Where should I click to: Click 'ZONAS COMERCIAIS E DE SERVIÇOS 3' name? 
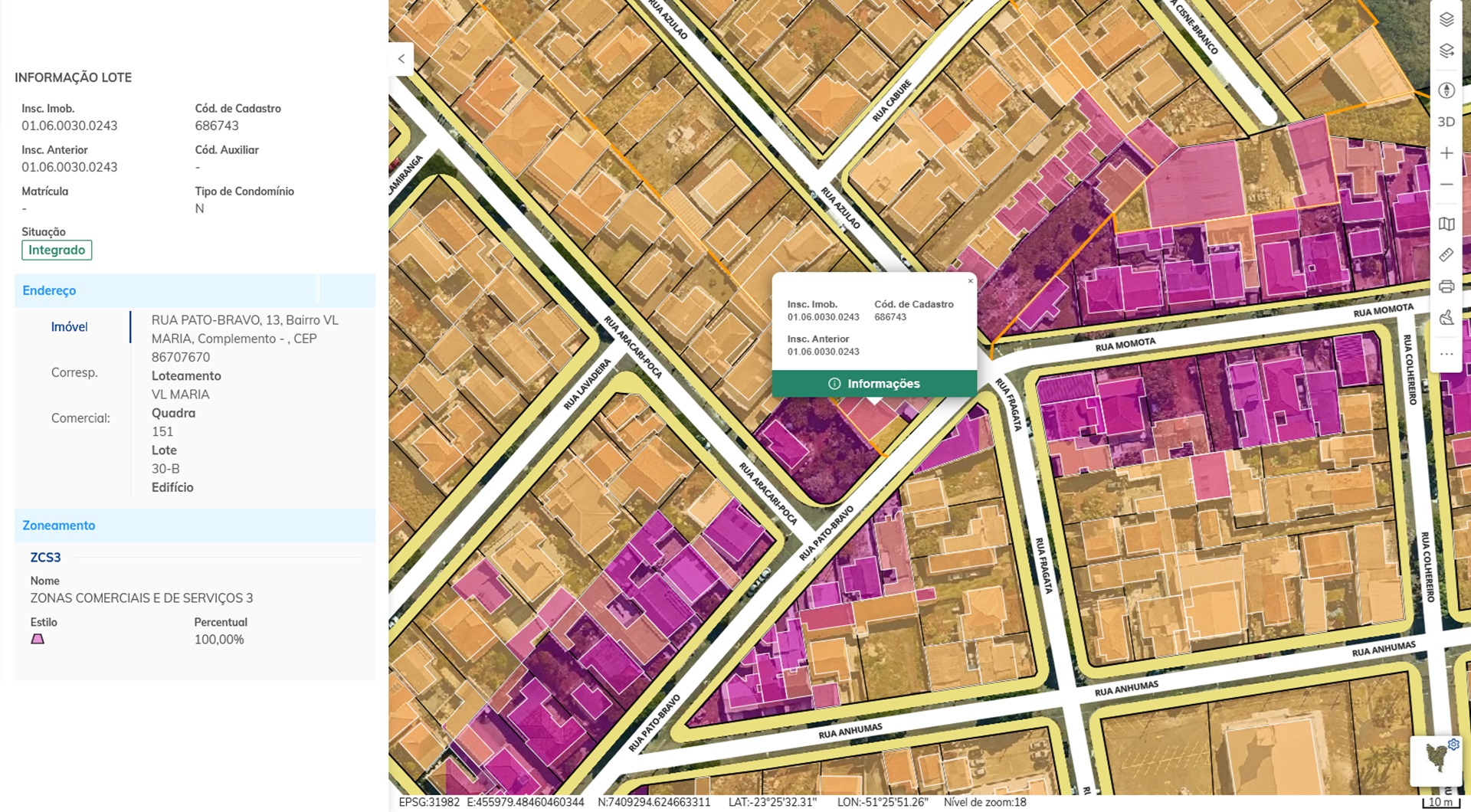[x=142, y=598]
